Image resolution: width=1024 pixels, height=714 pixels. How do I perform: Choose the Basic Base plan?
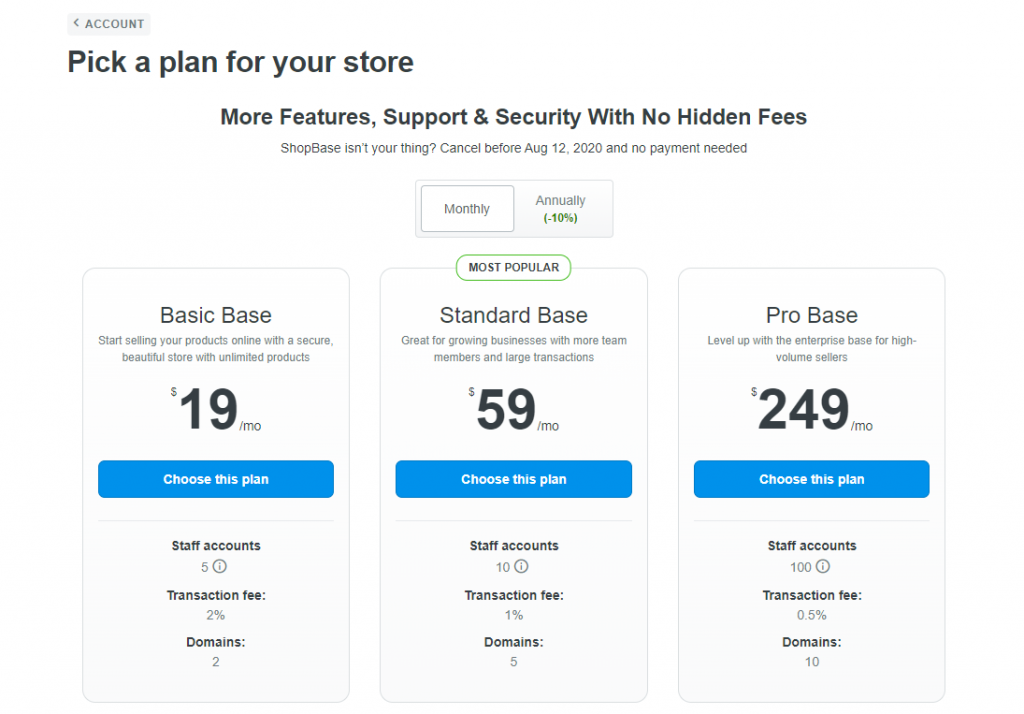(216, 479)
